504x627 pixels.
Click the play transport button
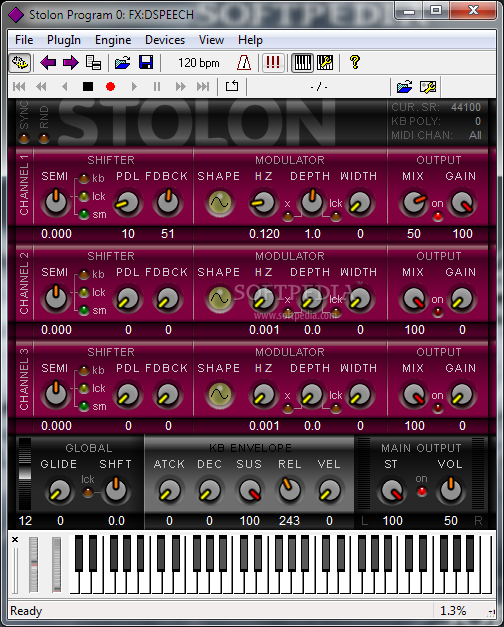134,87
